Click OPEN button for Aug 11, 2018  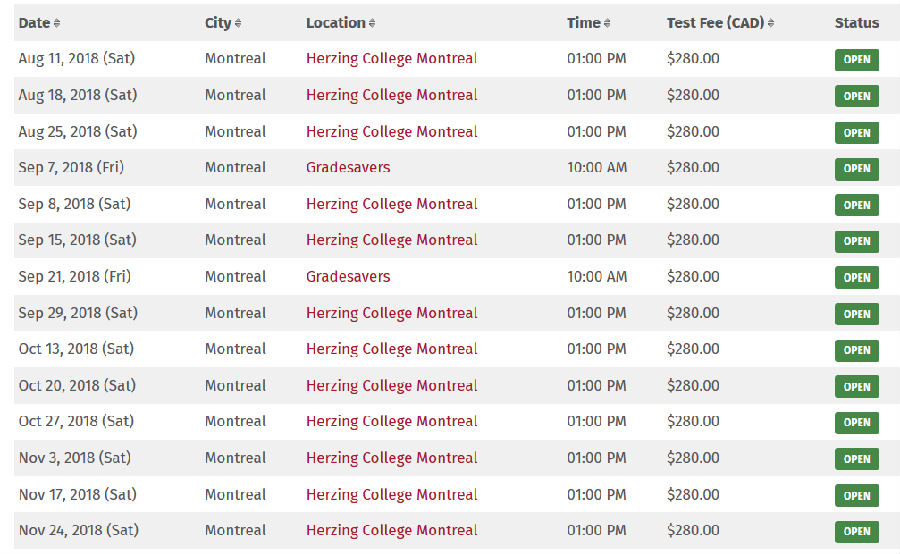tap(857, 59)
